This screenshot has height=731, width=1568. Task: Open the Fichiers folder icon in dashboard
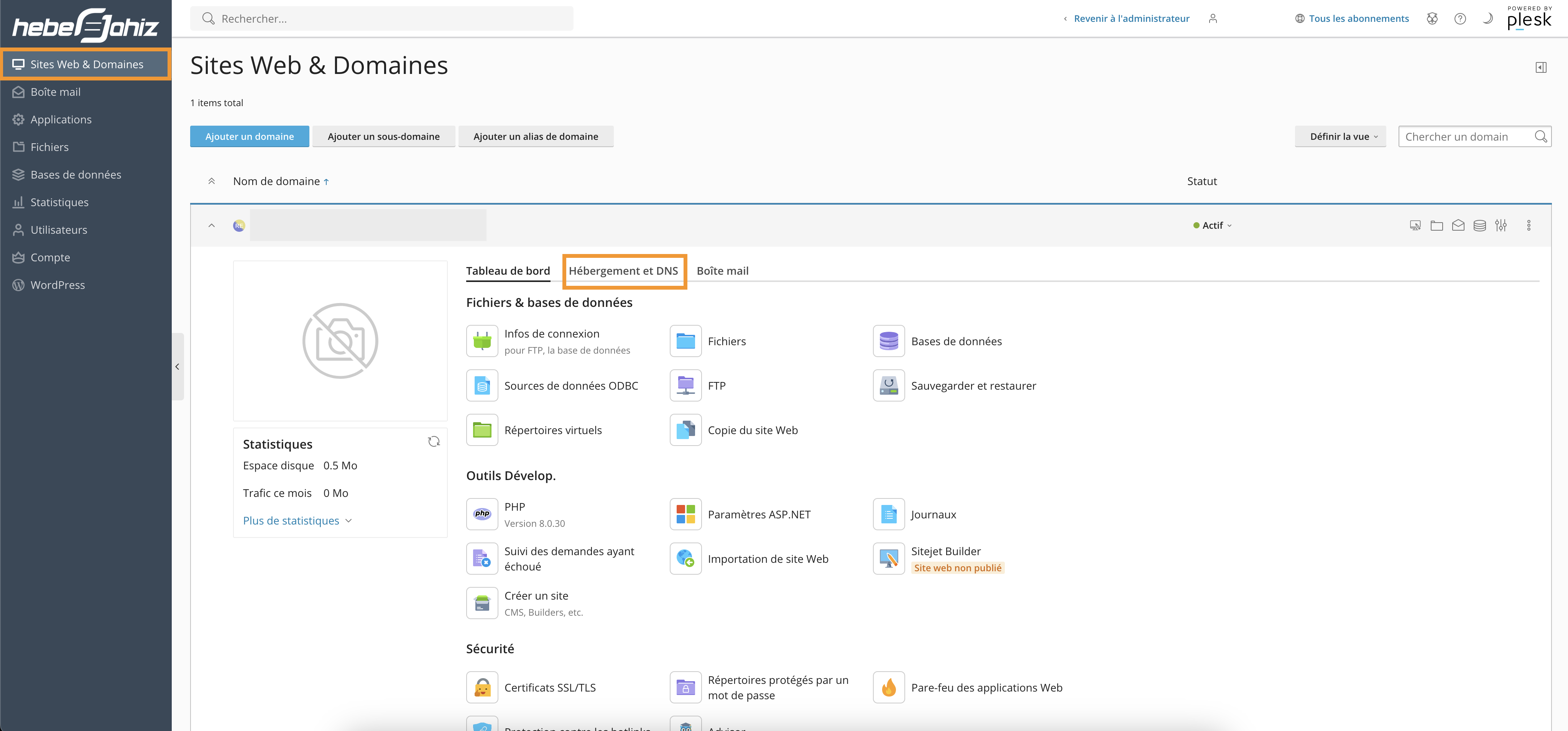(685, 341)
